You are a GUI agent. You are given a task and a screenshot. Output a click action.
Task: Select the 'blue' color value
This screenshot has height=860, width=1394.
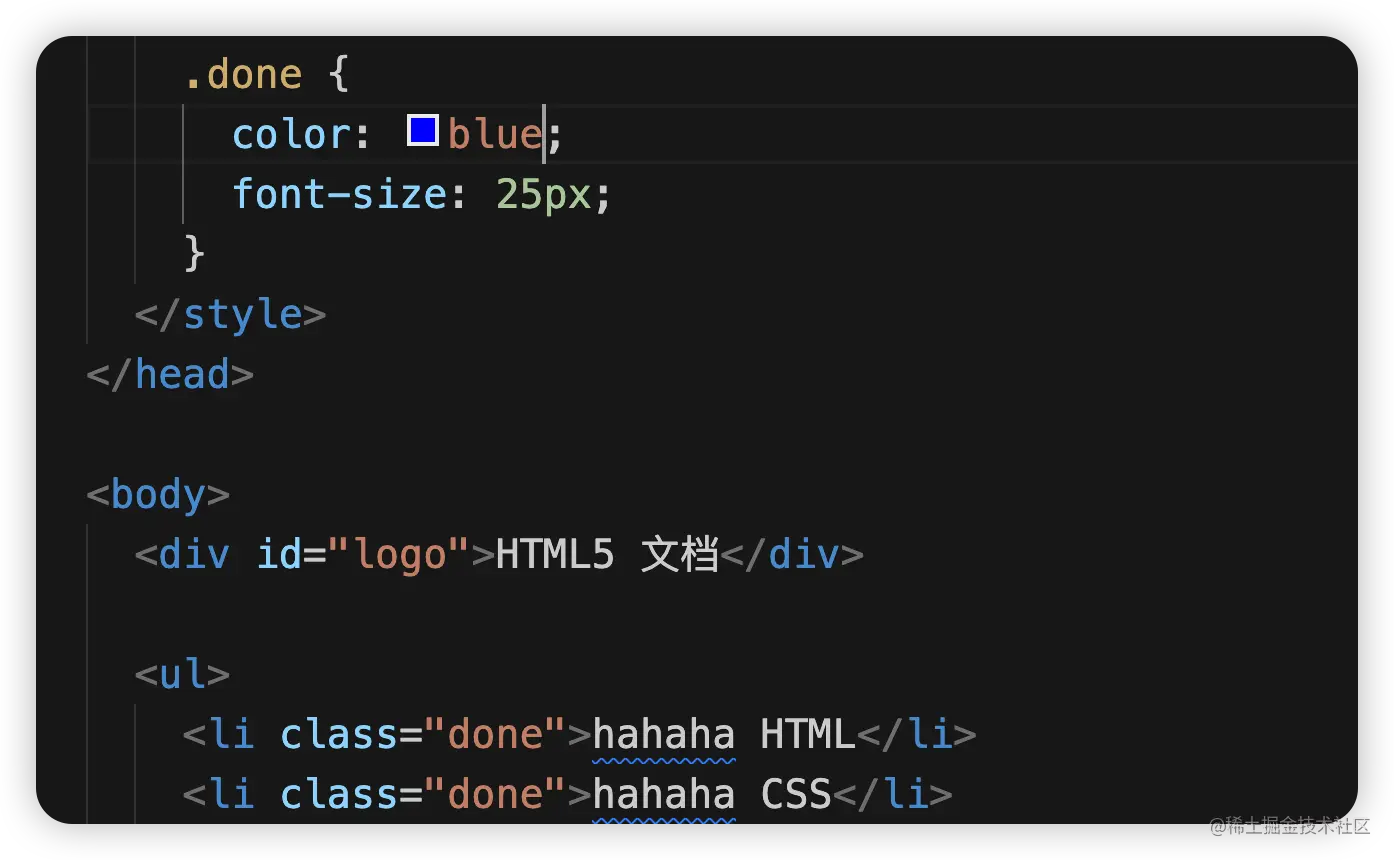click(495, 134)
